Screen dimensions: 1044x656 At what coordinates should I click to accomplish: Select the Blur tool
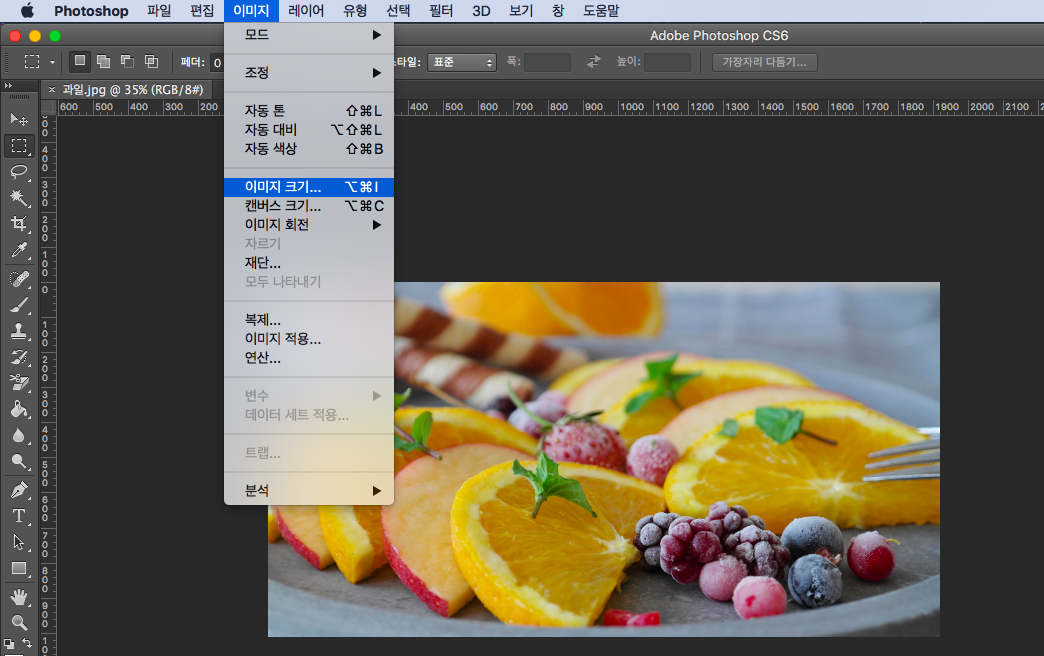click(x=19, y=435)
